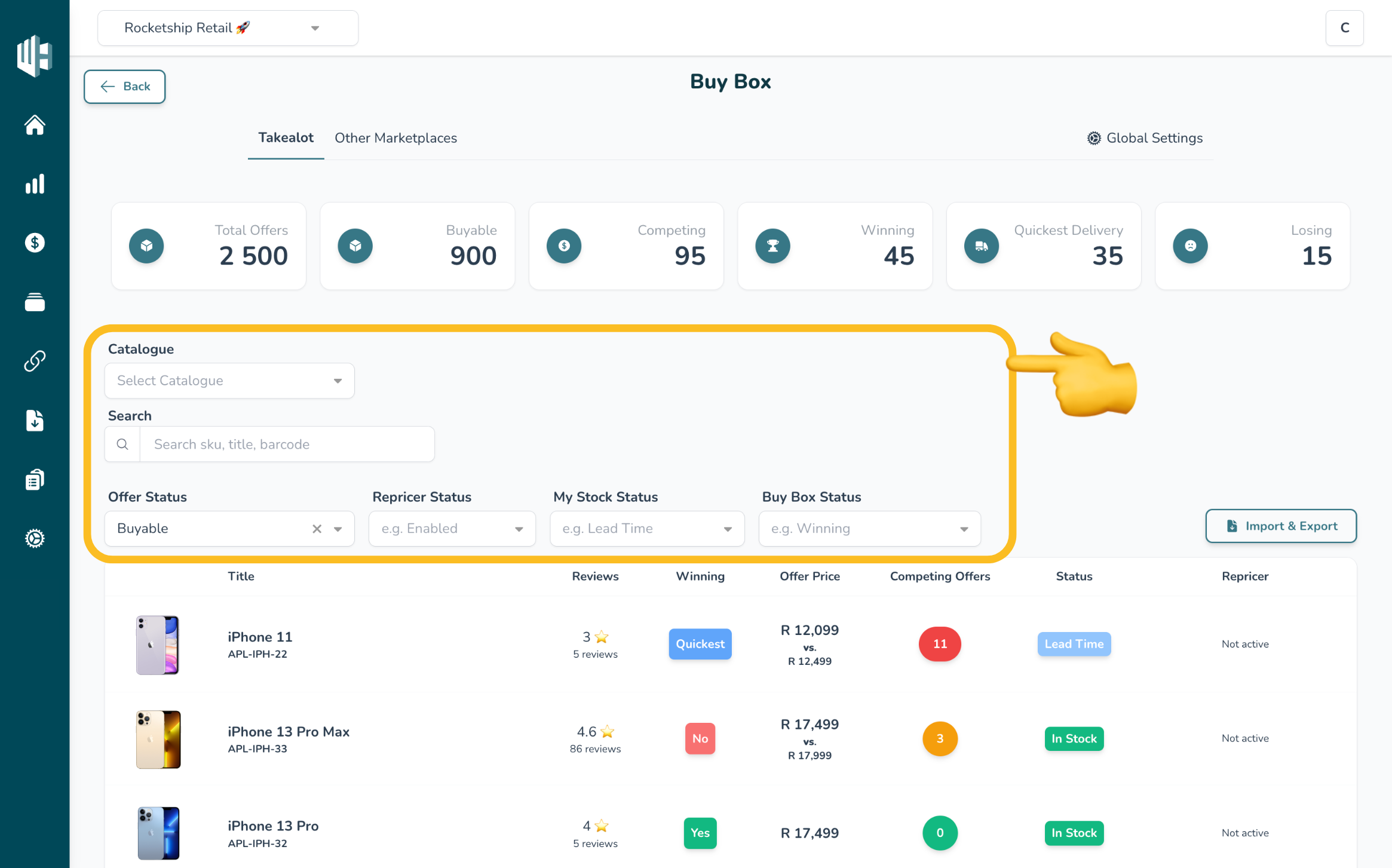Open the clipboard documents sidebar icon

(x=35, y=479)
